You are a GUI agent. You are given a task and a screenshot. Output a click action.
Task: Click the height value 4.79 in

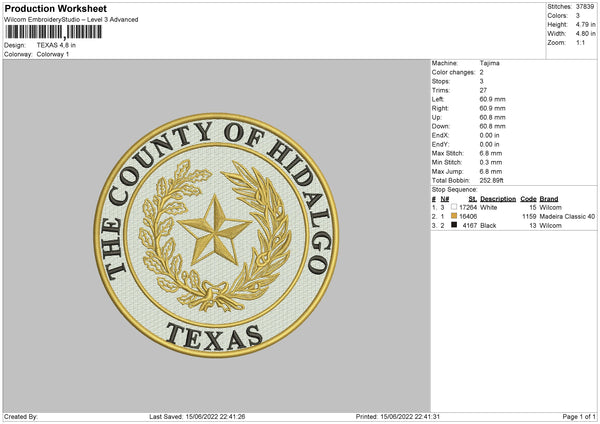click(x=585, y=24)
